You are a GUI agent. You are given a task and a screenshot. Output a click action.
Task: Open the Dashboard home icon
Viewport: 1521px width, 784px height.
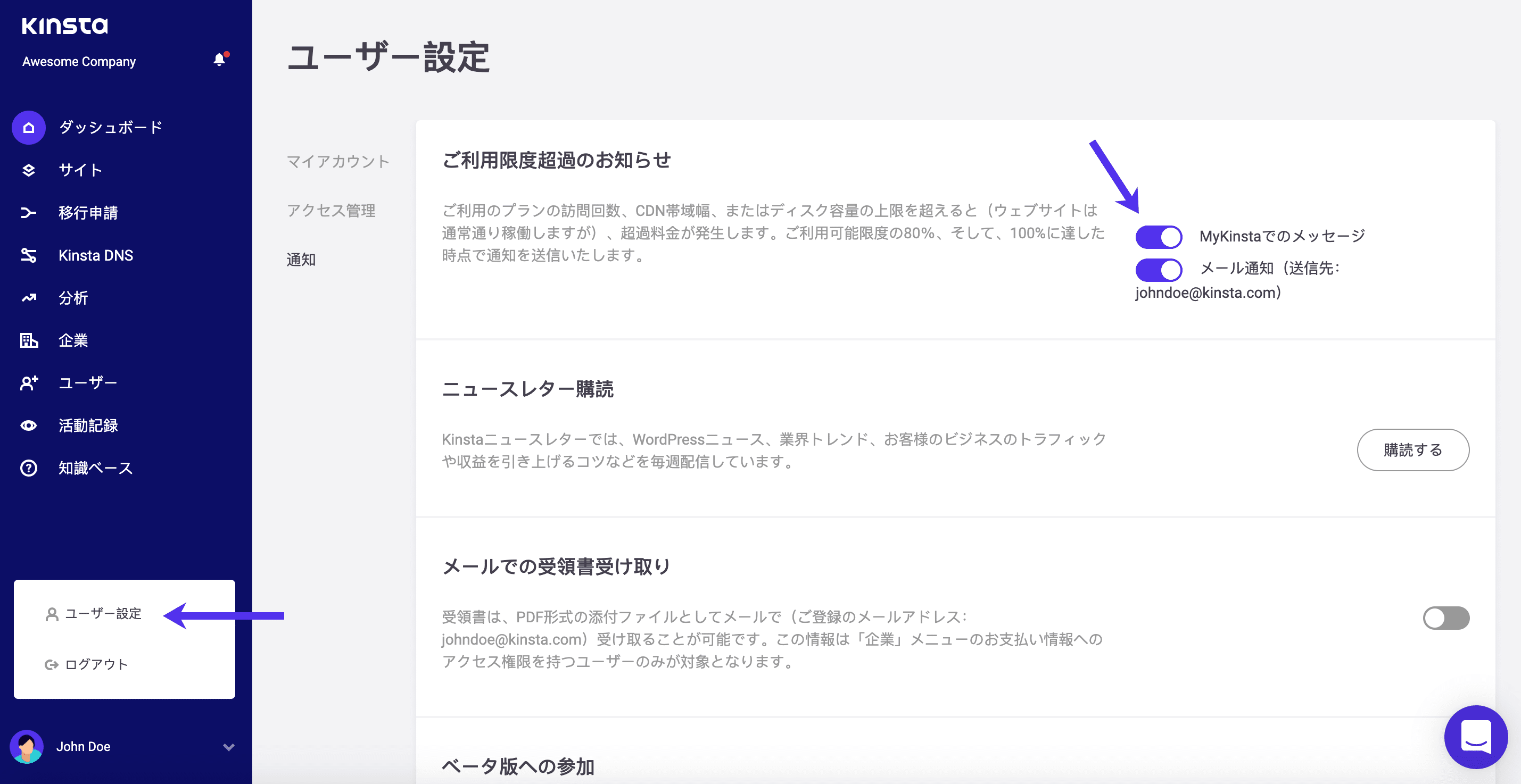(28, 128)
